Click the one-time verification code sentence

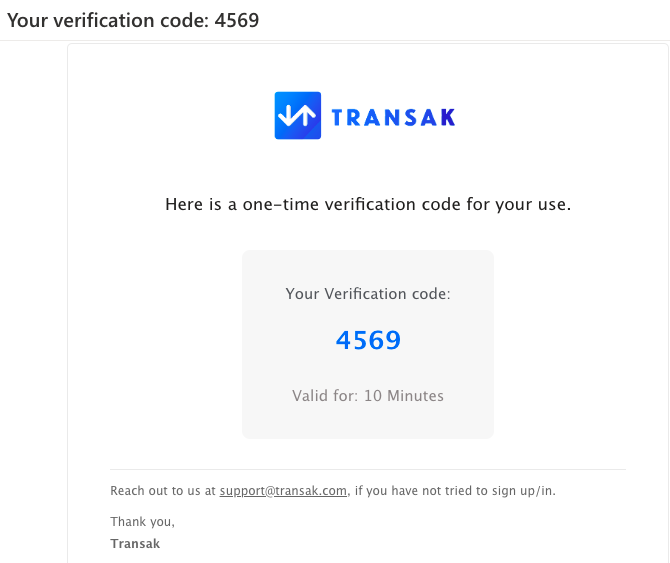(368, 204)
